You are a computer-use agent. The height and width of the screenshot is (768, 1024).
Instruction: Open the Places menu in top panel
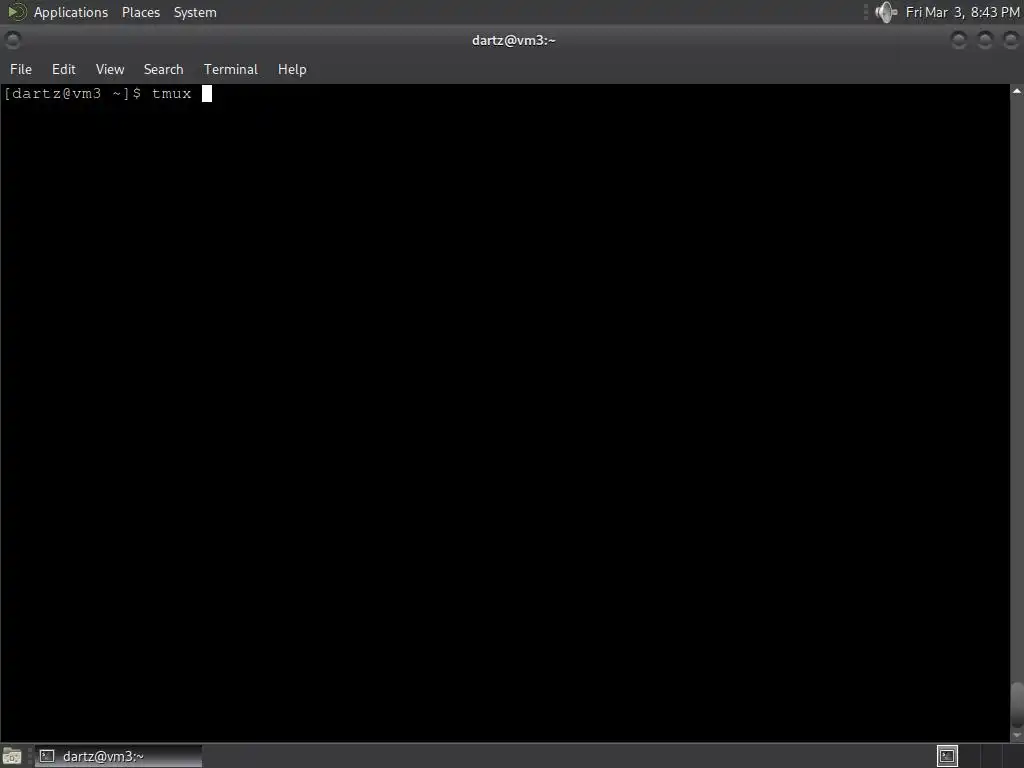coord(140,12)
